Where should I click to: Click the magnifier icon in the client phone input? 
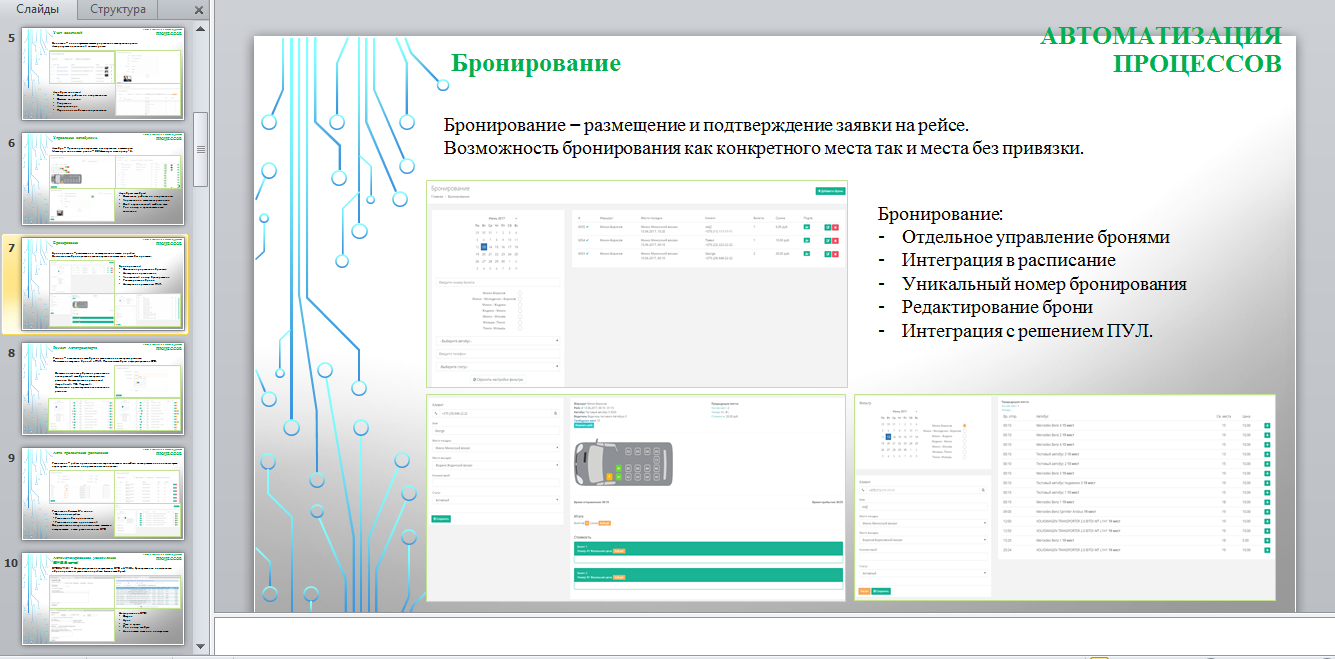tap(556, 413)
